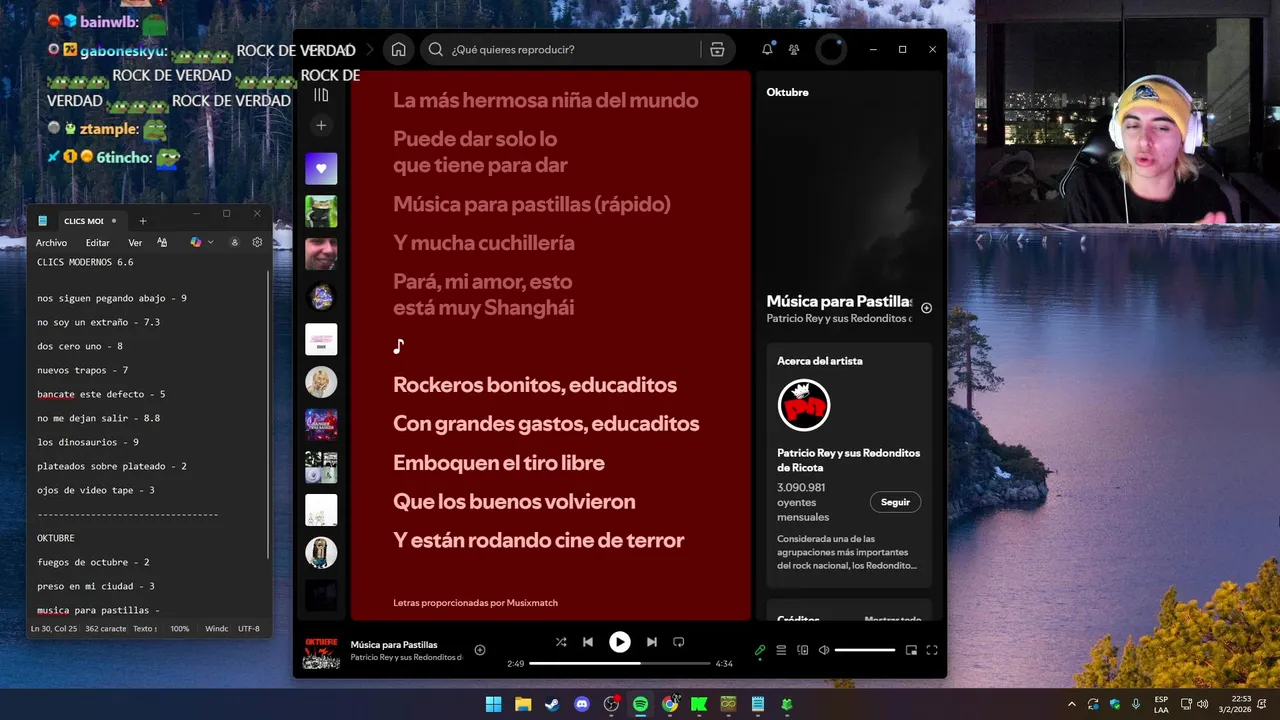Open the Notepad account icon
The image size is (1280, 720).
coord(234,242)
